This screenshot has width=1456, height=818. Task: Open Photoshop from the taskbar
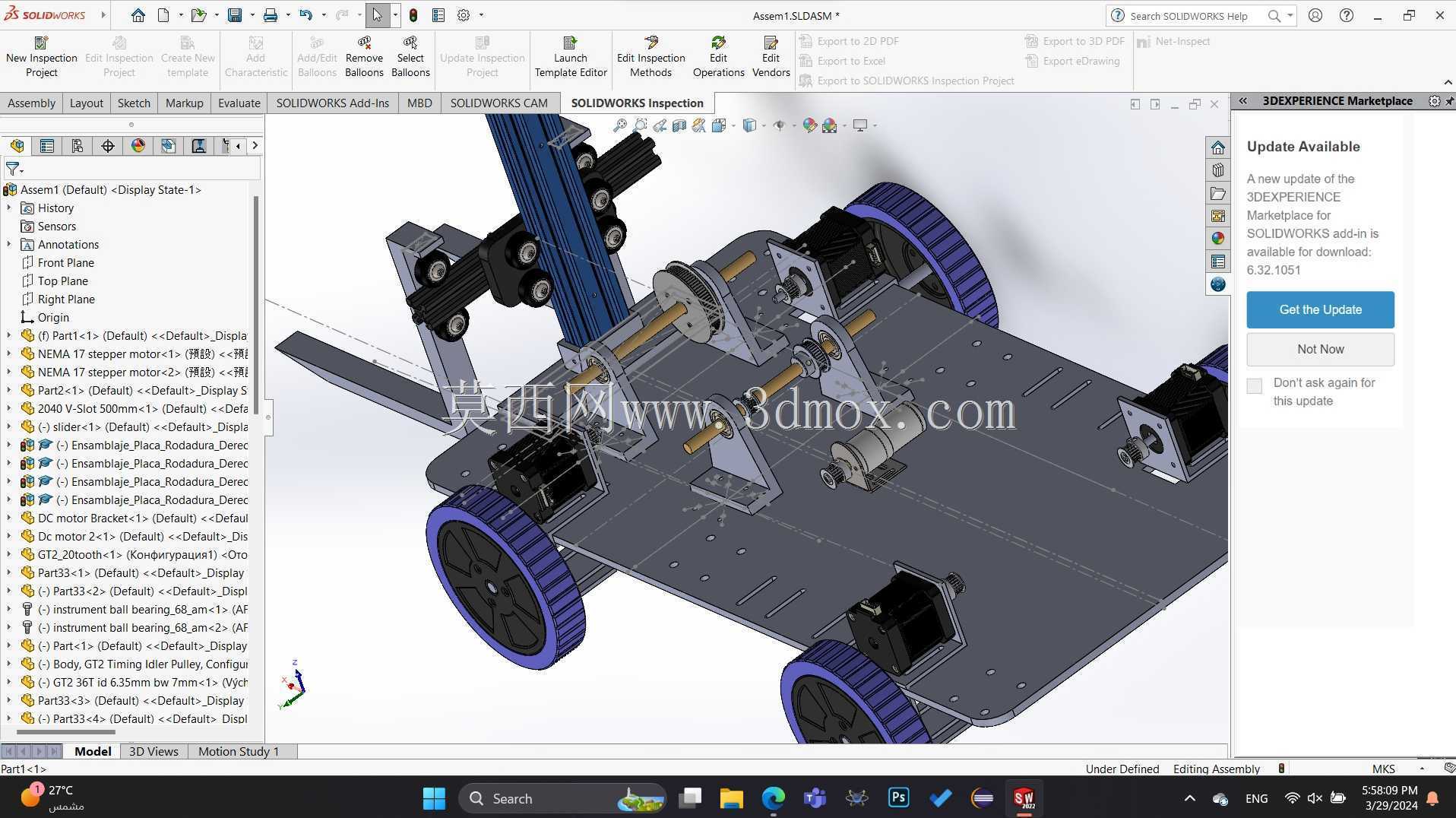(x=898, y=797)
